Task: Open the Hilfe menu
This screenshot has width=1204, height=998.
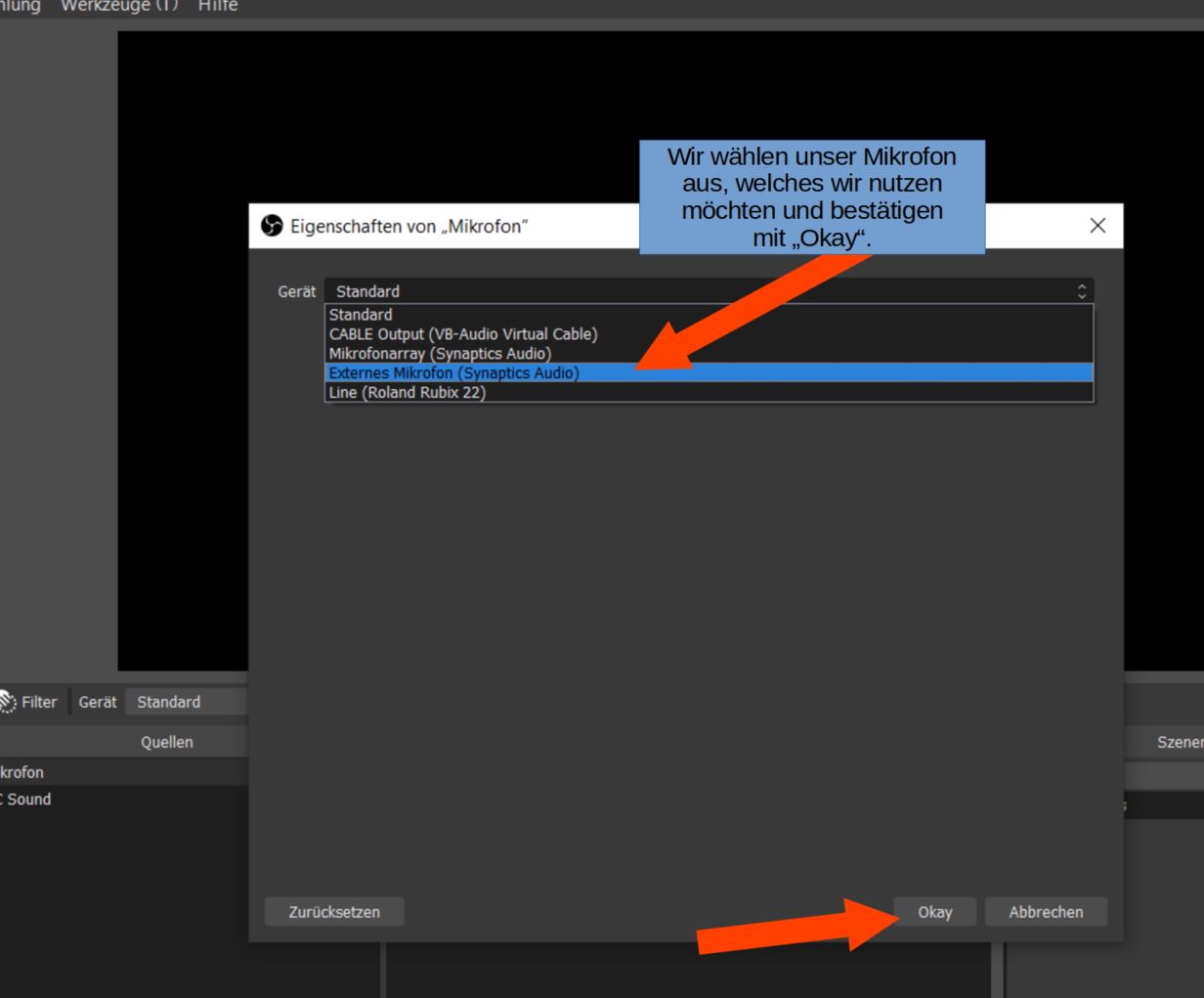Action: click(x=217, y=6)
